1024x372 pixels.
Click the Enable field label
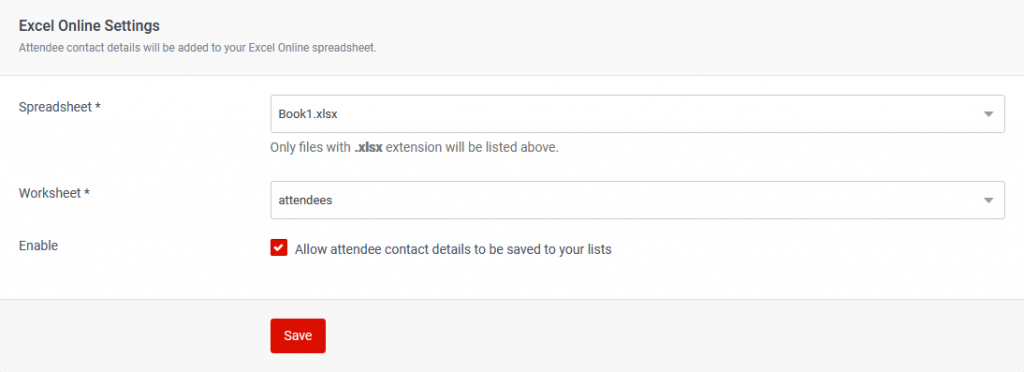tap(39, 245)
